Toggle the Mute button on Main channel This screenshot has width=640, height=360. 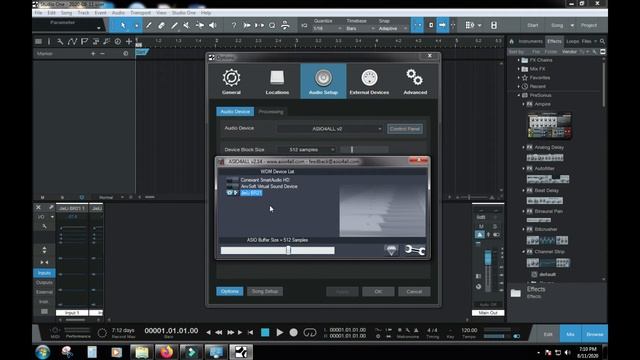tap(481, 227)
